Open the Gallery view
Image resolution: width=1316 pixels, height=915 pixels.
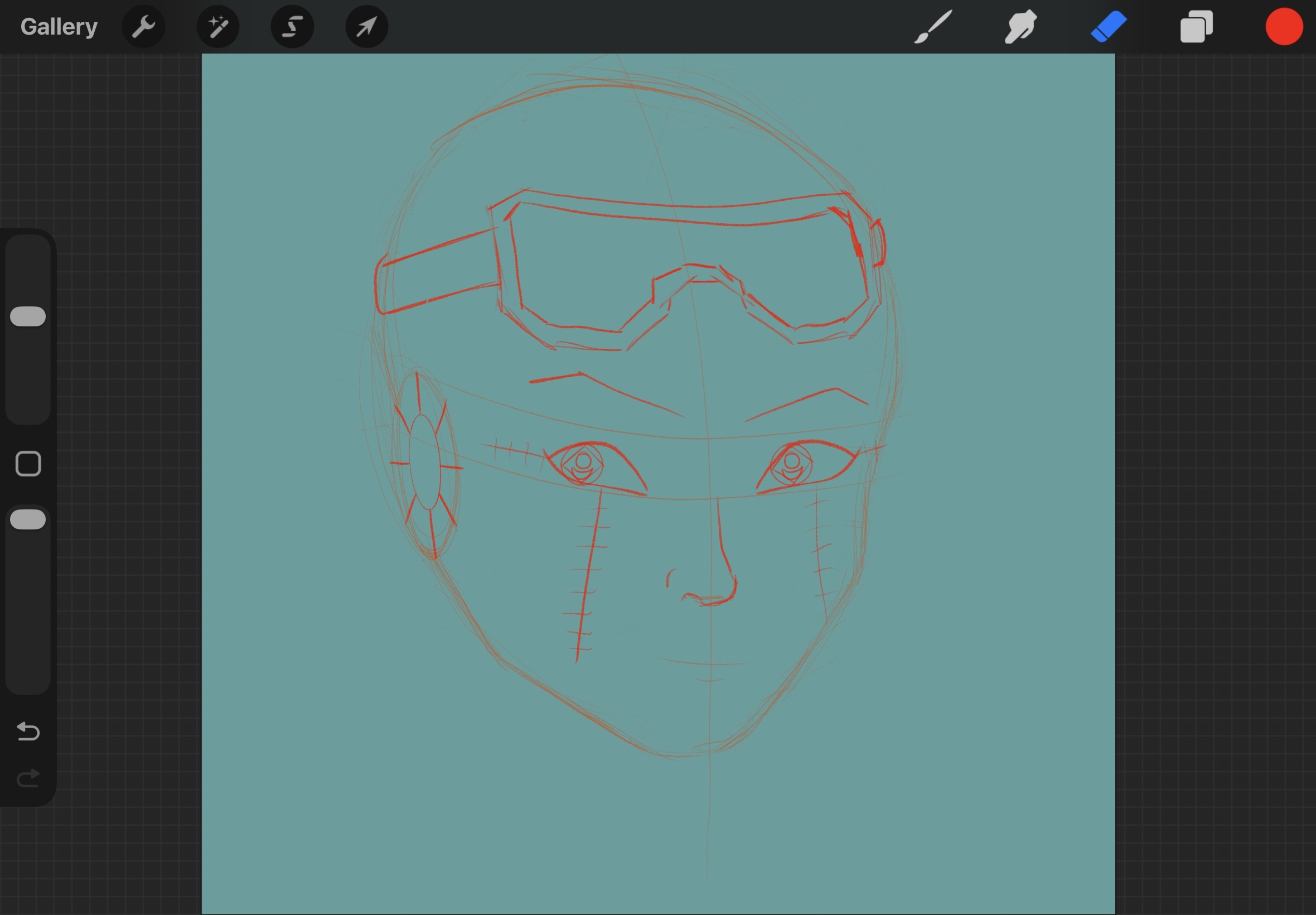click(x=59, y=27)
